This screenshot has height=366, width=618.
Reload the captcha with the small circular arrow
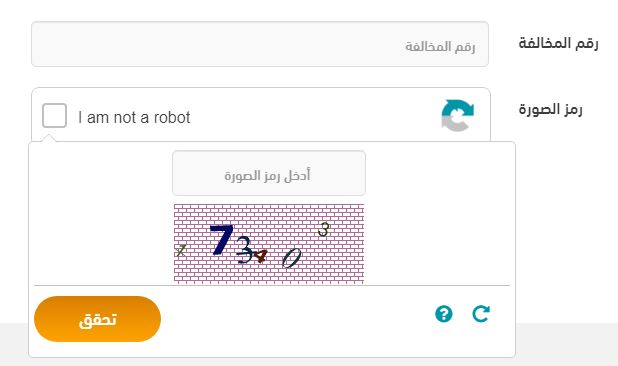(481, 314)
